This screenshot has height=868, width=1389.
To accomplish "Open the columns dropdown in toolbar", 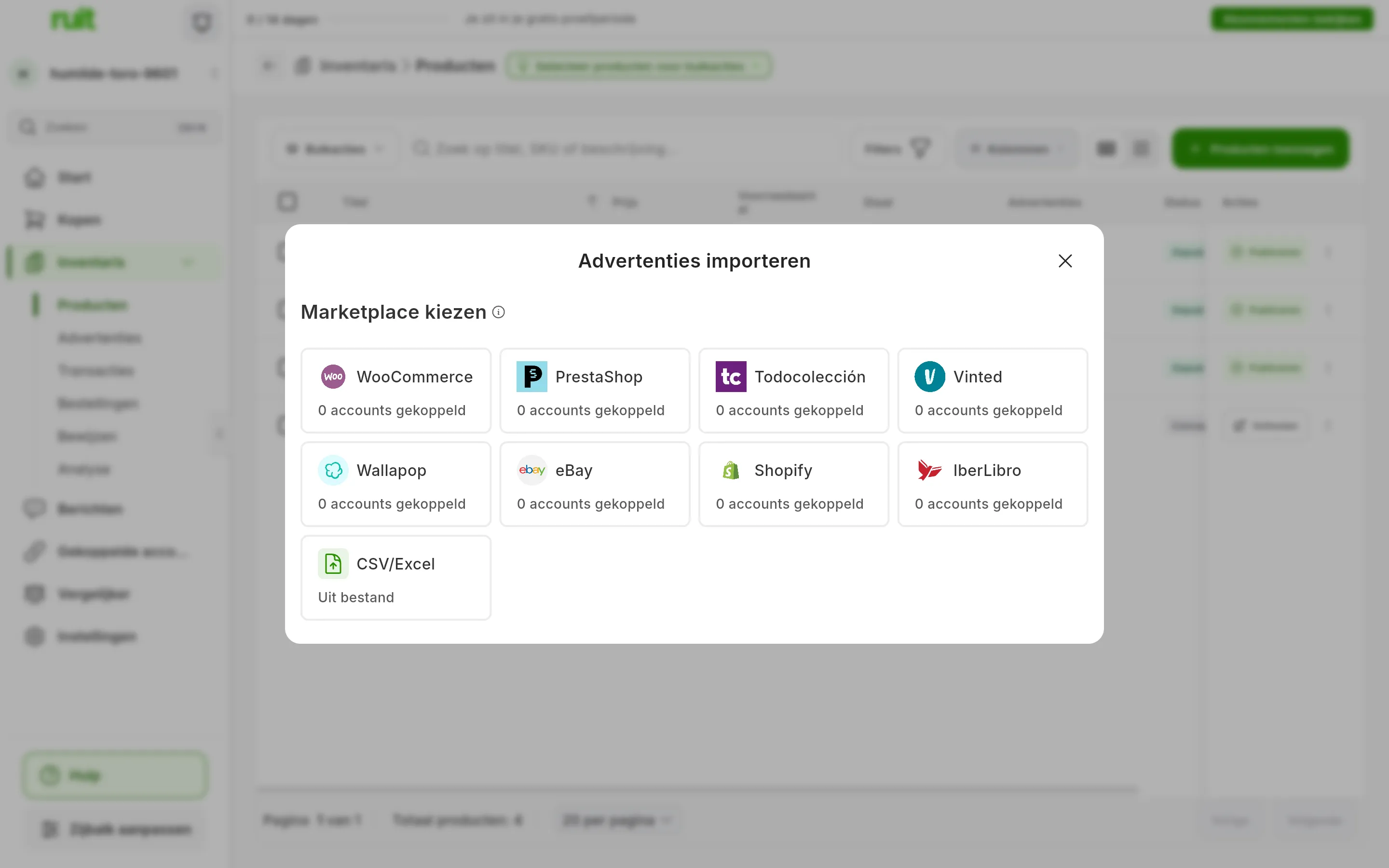I will point(1017,149).
